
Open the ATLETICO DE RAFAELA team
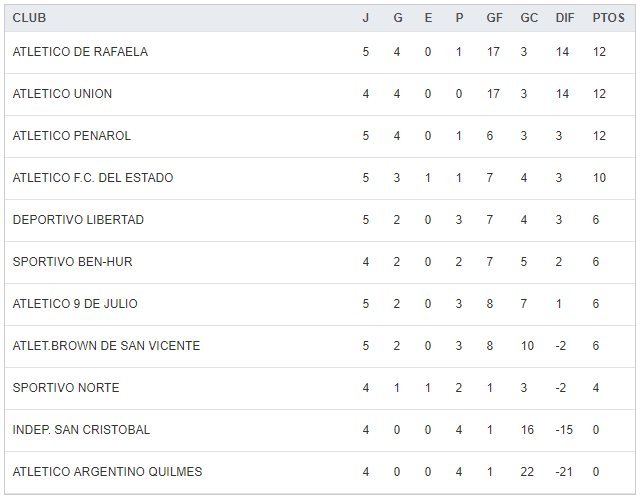(80, 52)
